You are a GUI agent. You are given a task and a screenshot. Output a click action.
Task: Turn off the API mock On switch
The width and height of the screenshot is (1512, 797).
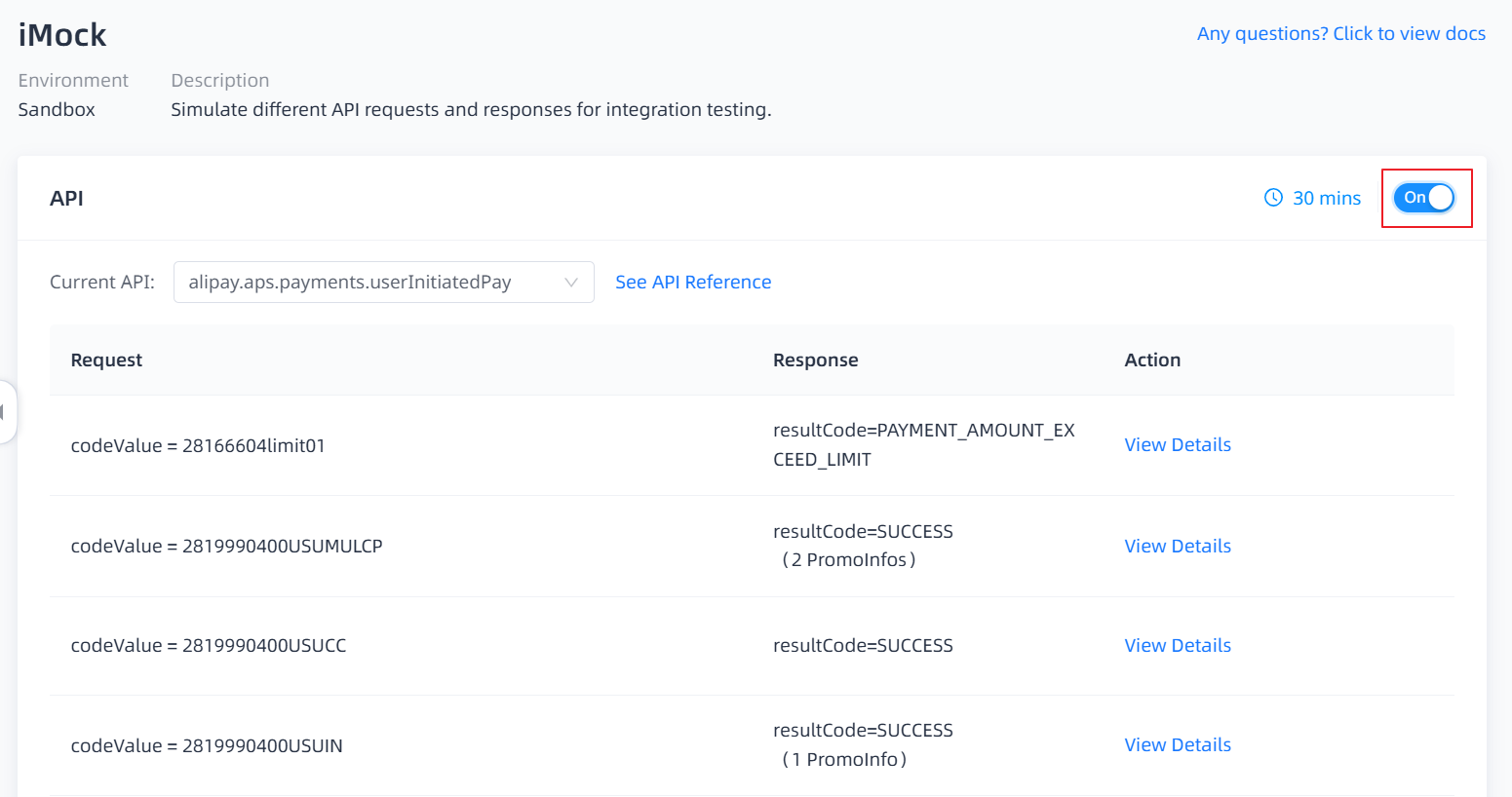pyautogui.click(x=1424, y=198)
